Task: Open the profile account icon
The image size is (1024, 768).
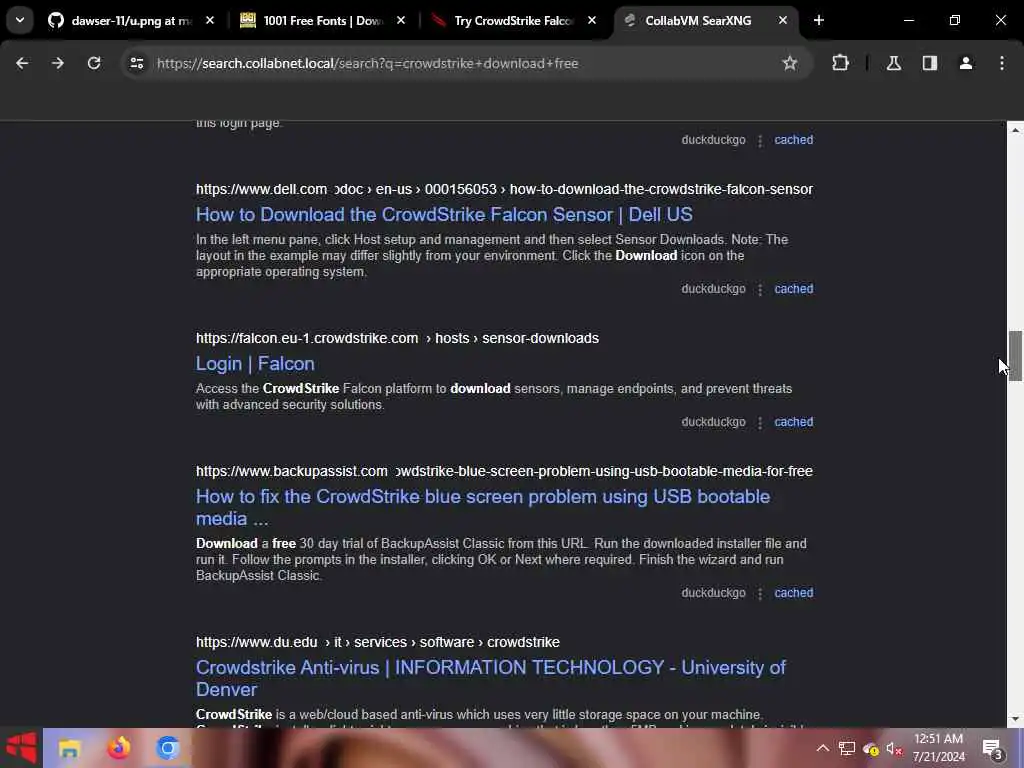Action: click(x=966, y=63)
